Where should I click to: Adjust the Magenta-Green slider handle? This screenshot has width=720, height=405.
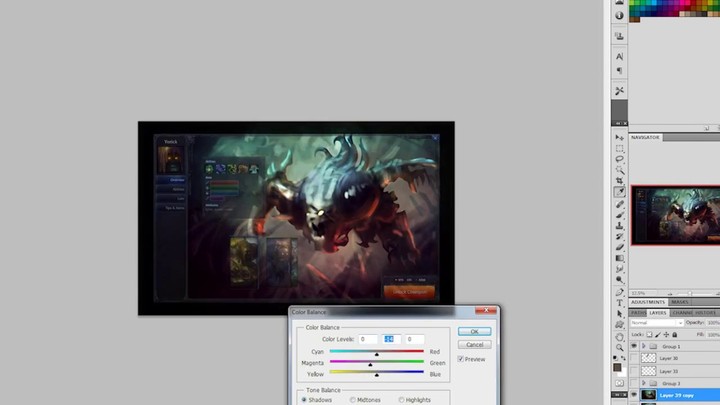(370, 365)
